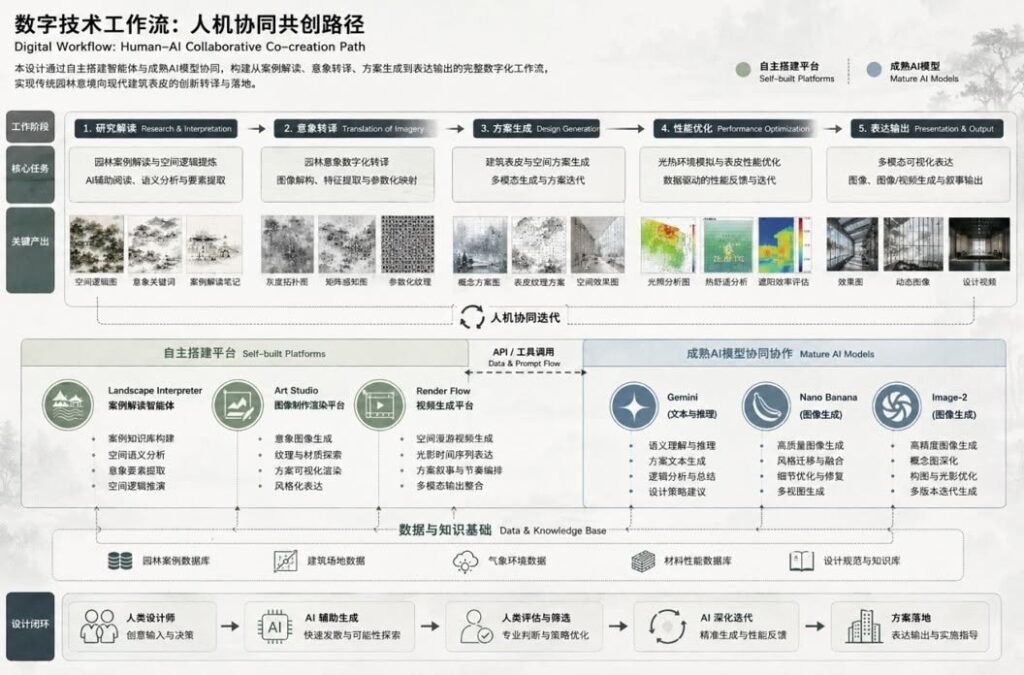The height and width of the screenshot is (675, 1024).
Task: Select the building icon beside 方案落地
Action: click(864, 626)
